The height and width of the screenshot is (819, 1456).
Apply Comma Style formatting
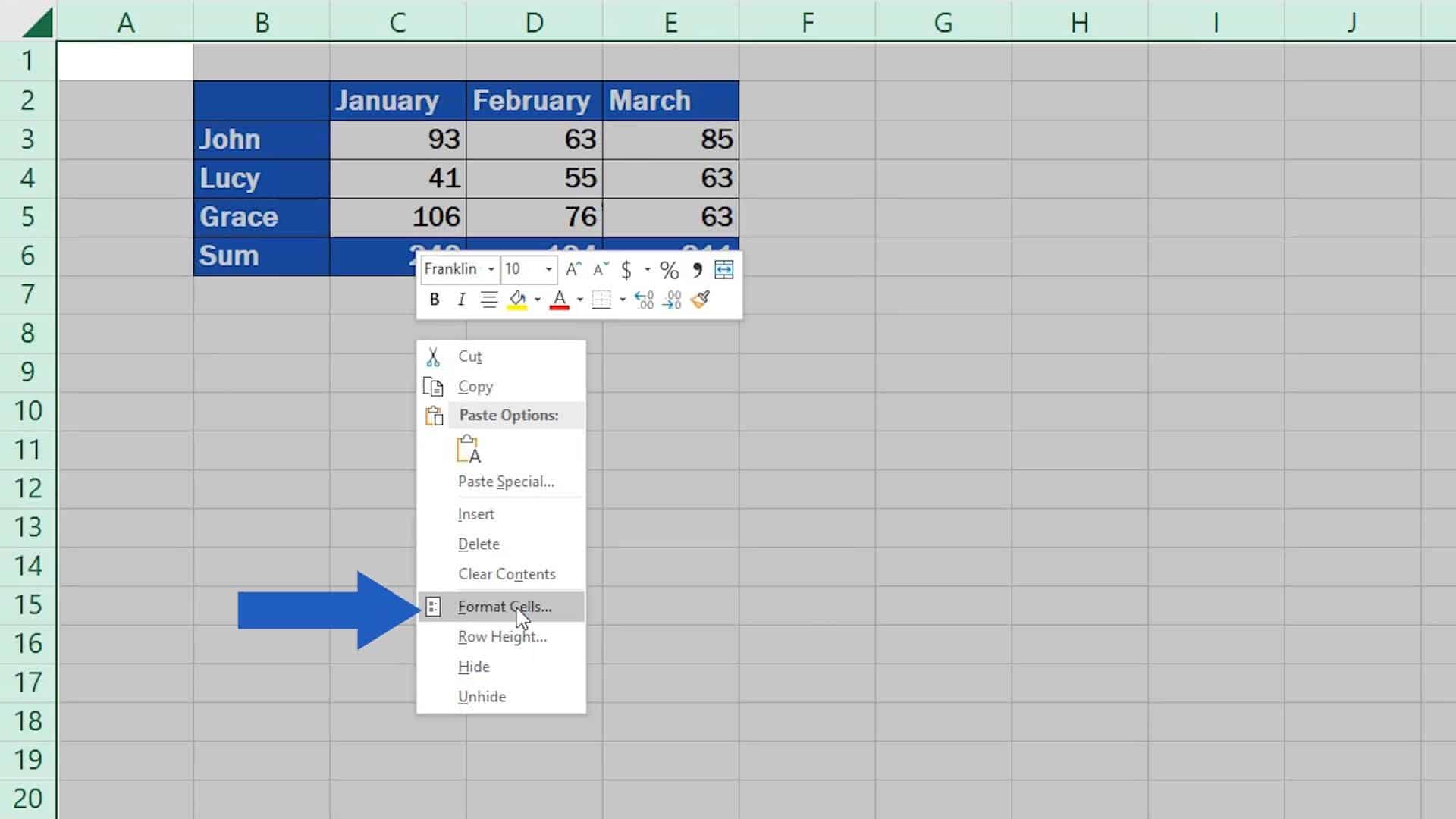(x=697, y=270)
